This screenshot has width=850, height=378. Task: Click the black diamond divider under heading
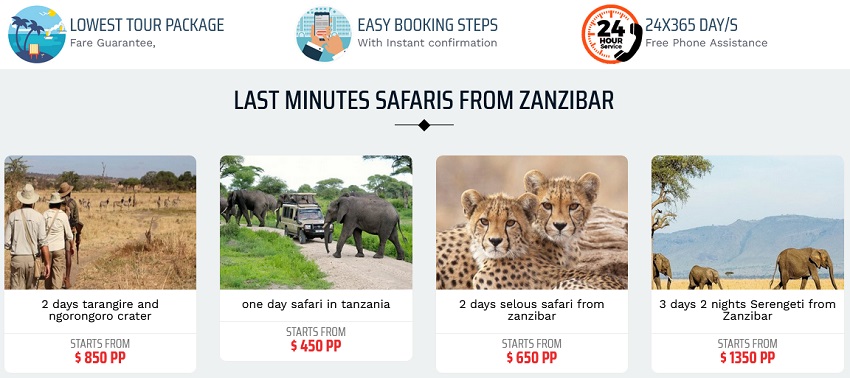click(424, 125)
